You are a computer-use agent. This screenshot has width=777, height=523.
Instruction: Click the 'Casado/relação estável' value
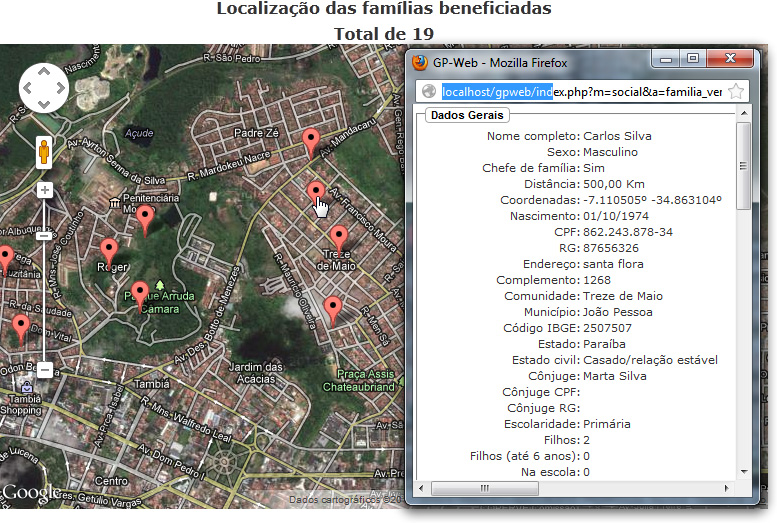(x=650, y=360)
